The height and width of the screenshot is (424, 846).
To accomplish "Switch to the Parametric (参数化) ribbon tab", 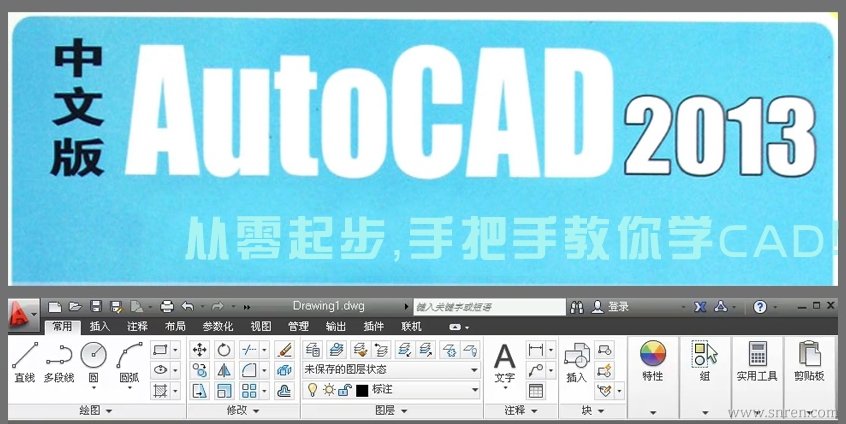I will click(x=218, y=326).
